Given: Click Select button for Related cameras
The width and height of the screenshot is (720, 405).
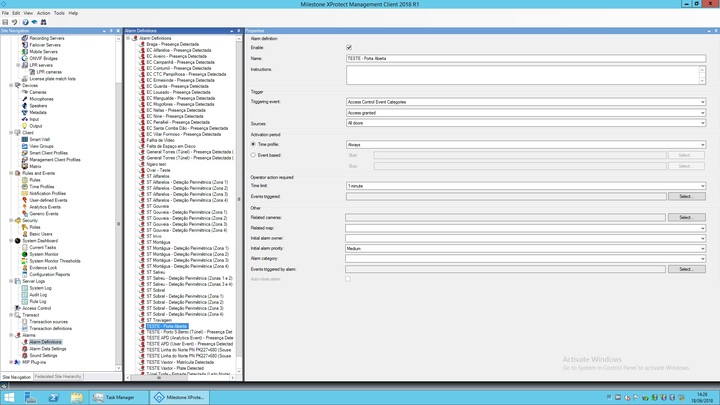Looking at the screenshot, I should click(x=686, y=217).
